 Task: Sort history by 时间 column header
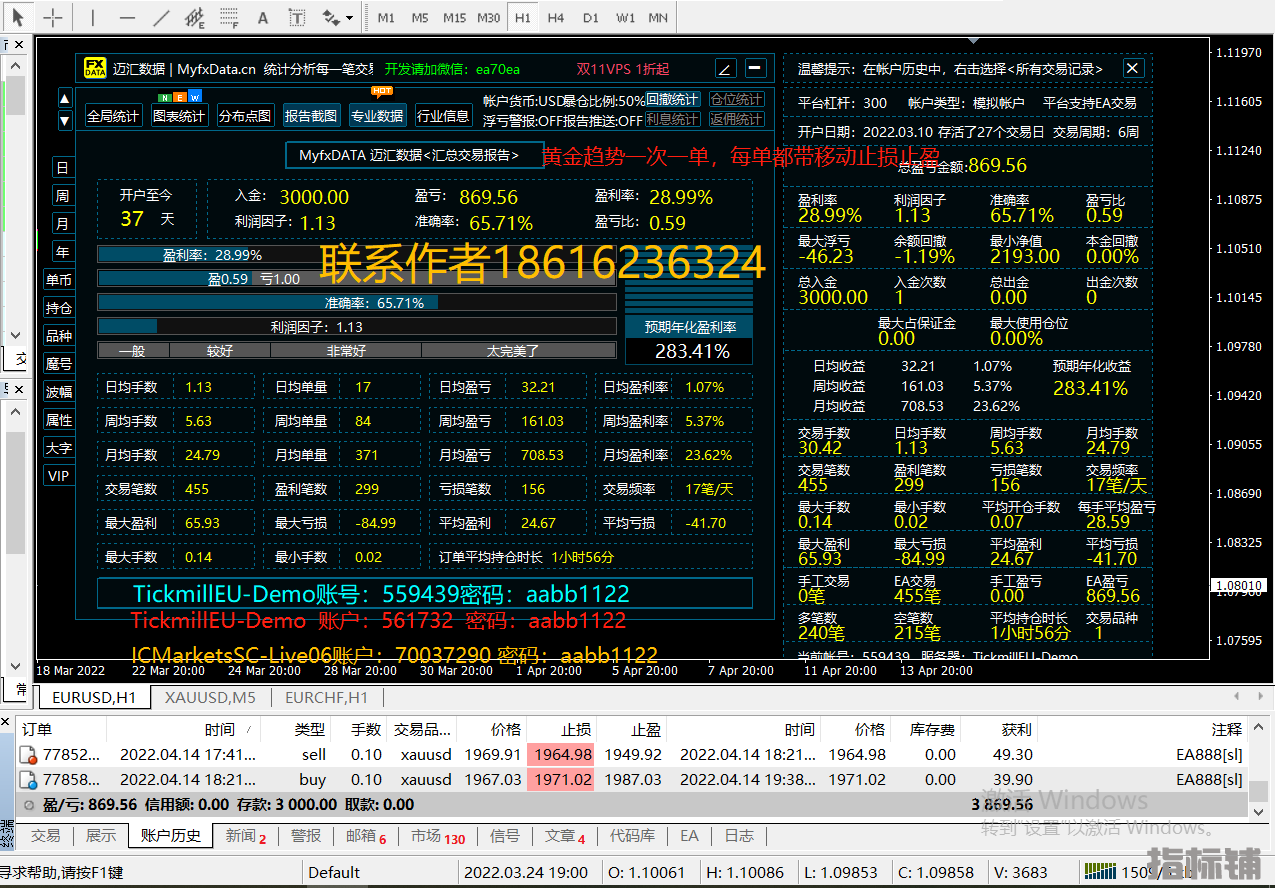pyautogui.click(x=220, y=730)
